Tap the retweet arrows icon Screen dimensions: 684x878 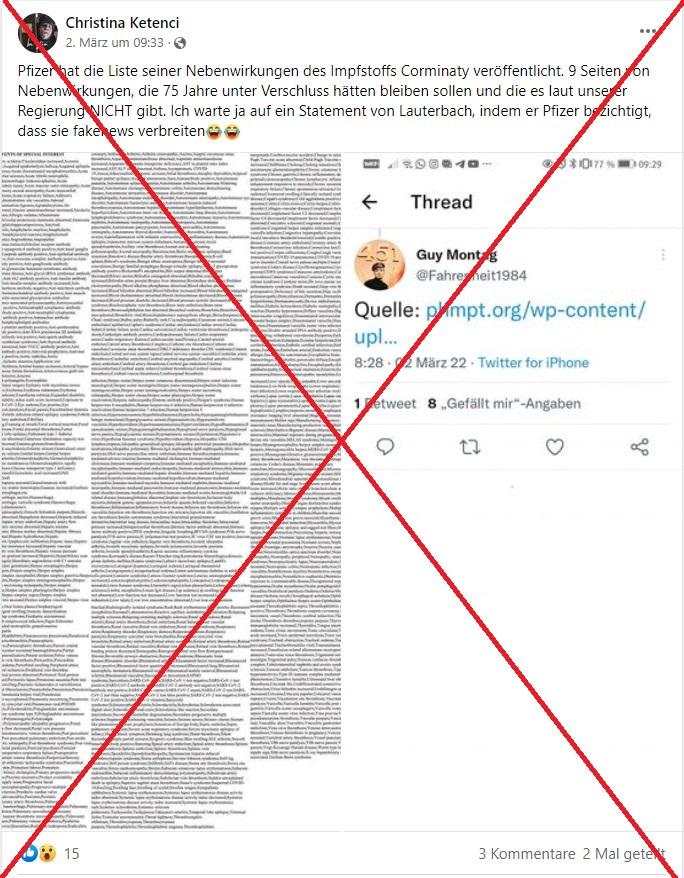470,447
